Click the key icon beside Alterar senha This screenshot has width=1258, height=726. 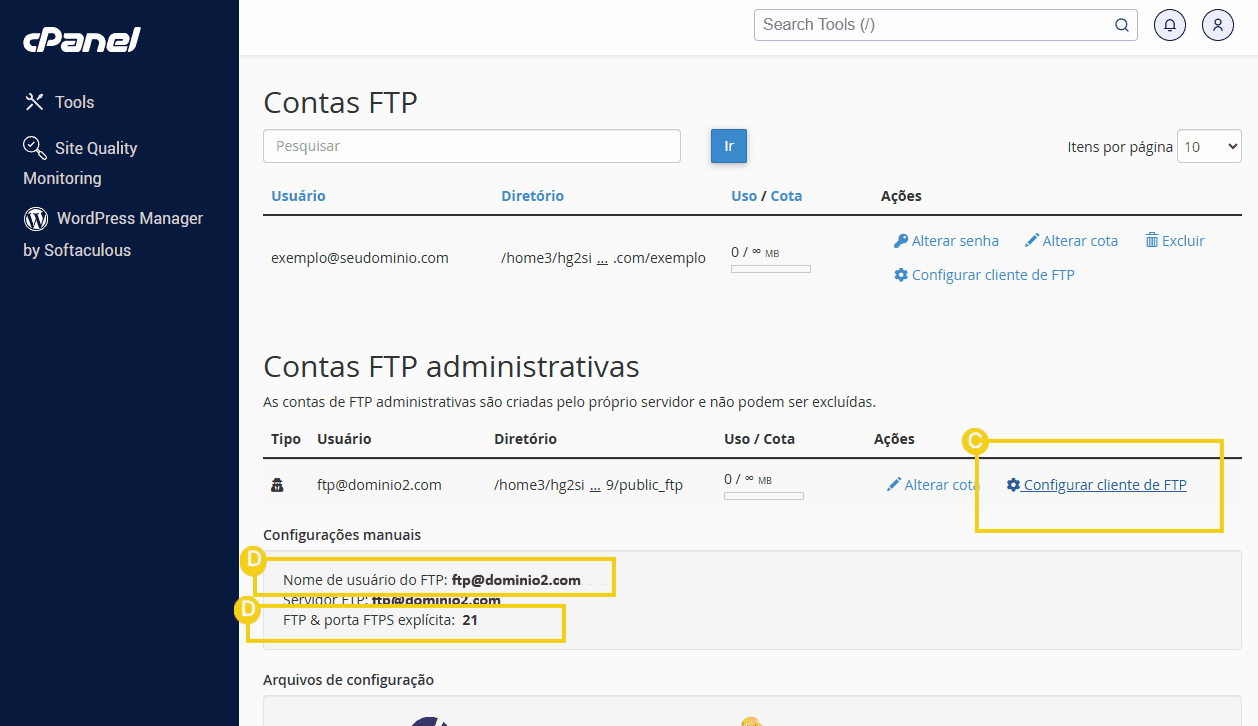[901, 241]
